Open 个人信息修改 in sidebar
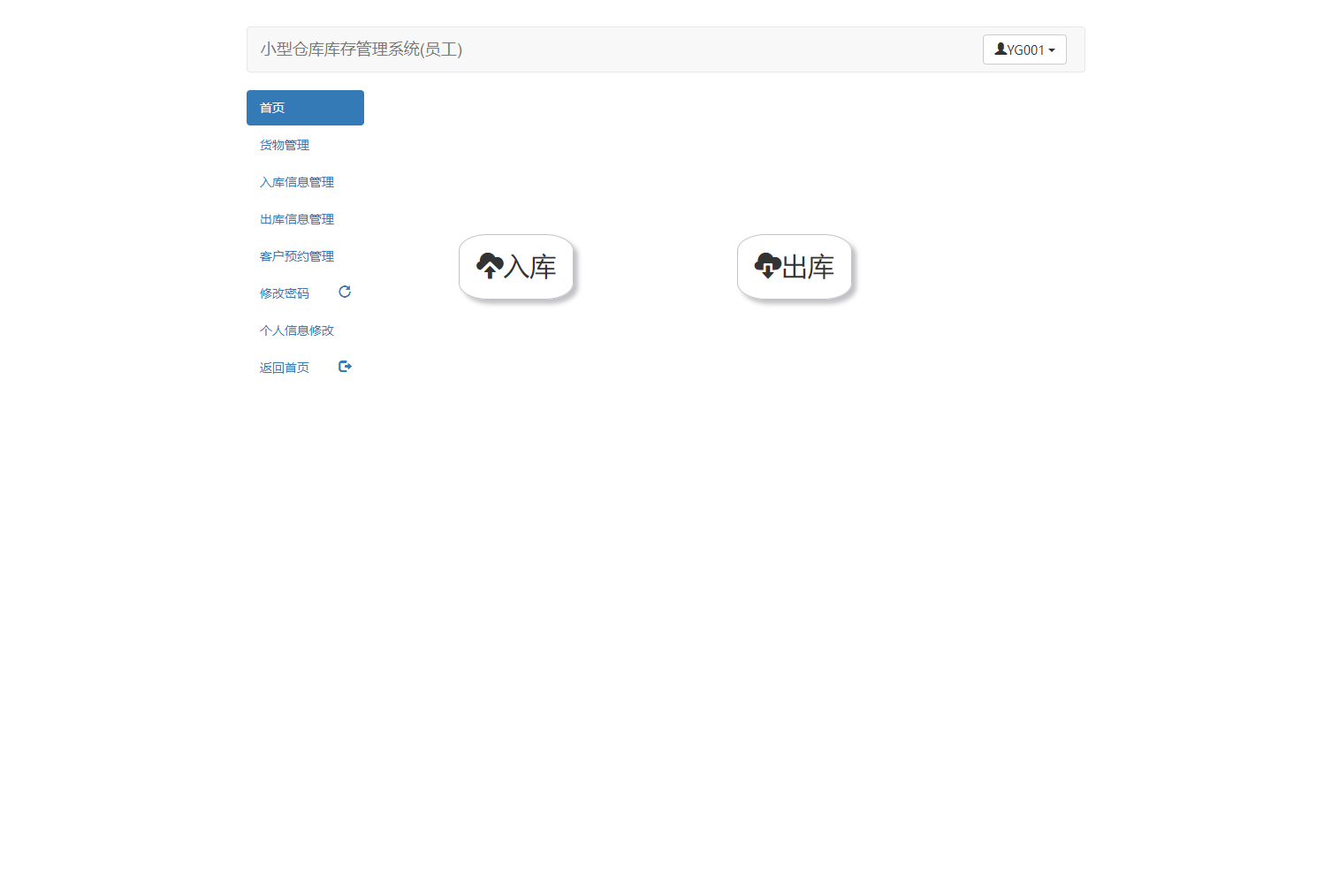Screen dimensions: 1332x896 click(305, 330)
